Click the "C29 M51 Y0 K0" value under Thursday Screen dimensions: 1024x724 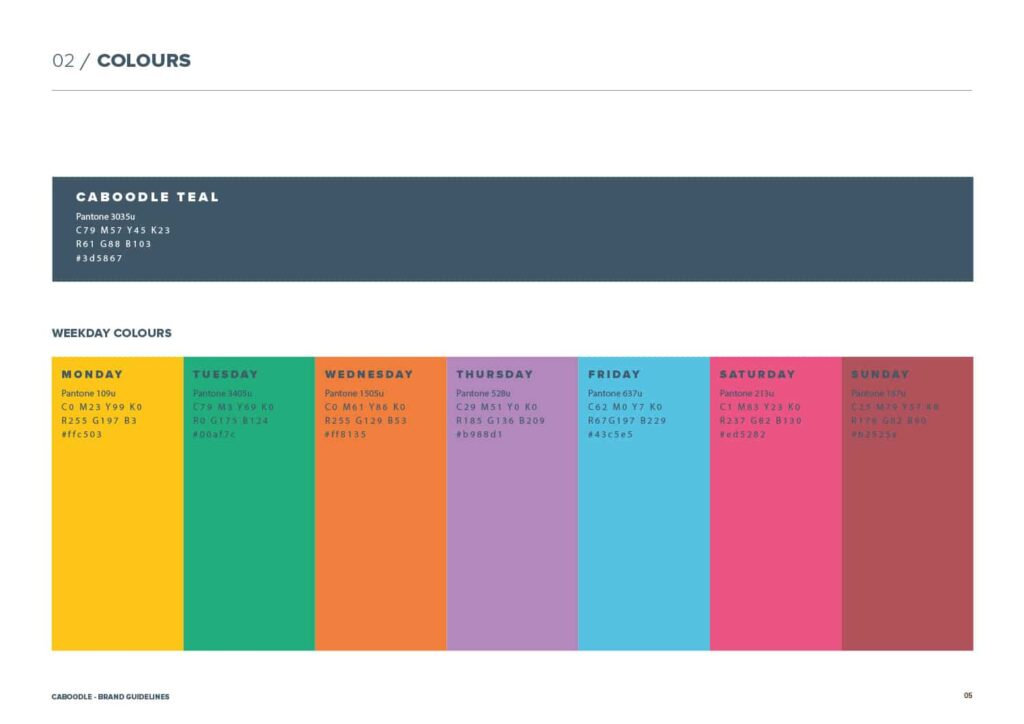(497, 407)
